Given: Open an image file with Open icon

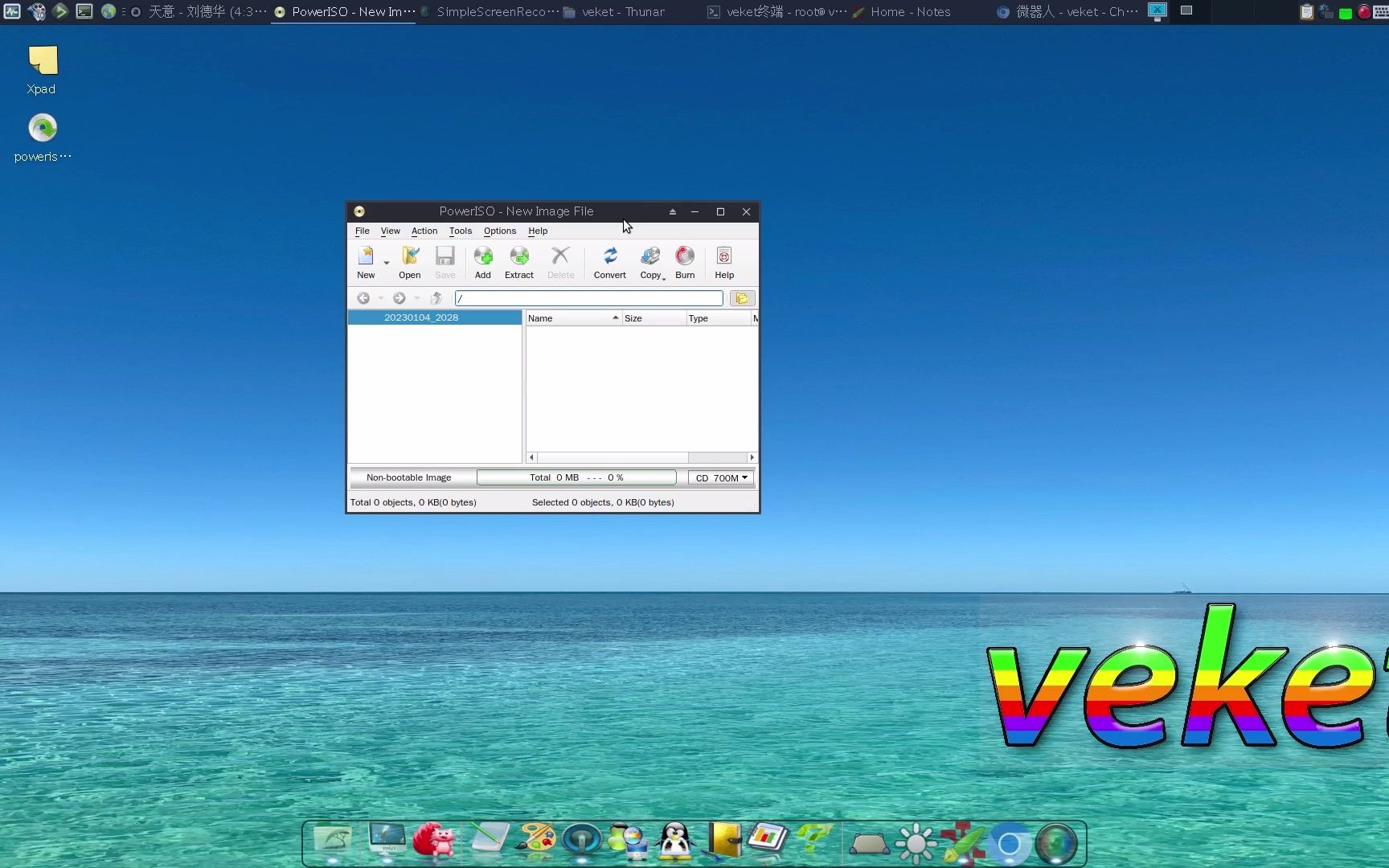Looking at the screenshot, I should coord(410,263).
